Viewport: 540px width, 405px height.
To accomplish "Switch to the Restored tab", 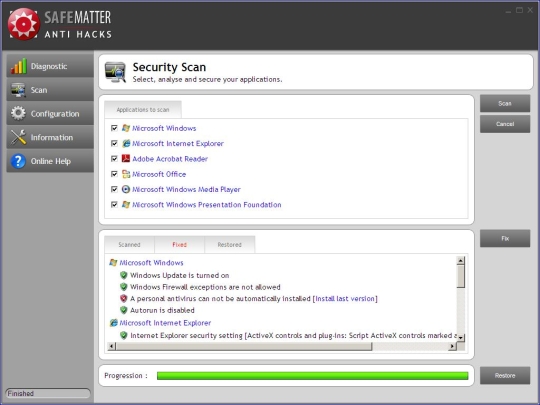I will pyautogui.click(x=229, y=245).
